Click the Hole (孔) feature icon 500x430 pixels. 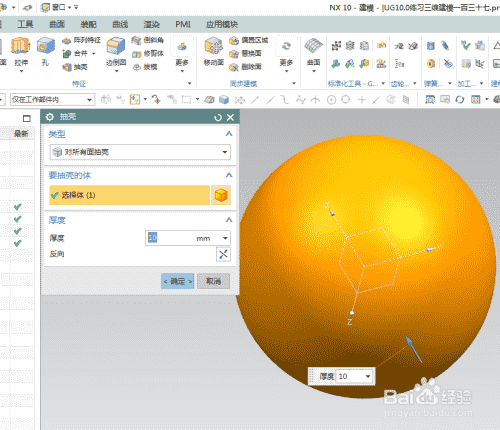(46, 46)
